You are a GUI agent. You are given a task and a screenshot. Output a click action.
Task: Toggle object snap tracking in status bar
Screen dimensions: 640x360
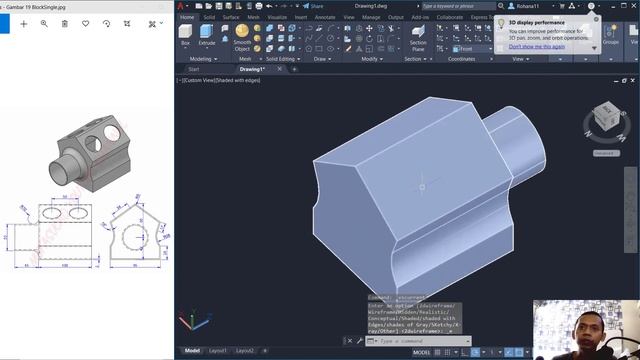tap(509, 352)
